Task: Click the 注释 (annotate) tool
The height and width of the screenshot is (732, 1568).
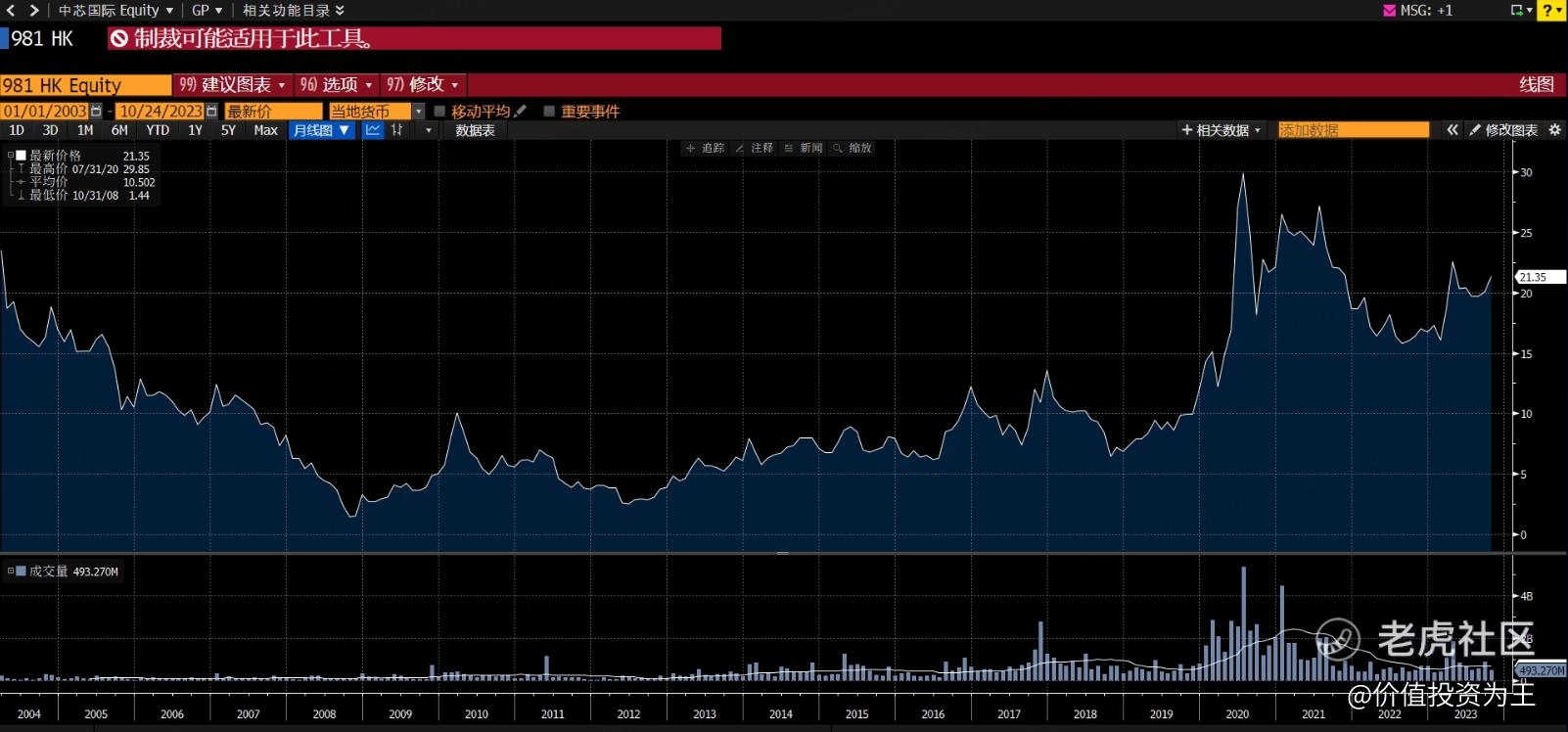Action: point(754,148)
